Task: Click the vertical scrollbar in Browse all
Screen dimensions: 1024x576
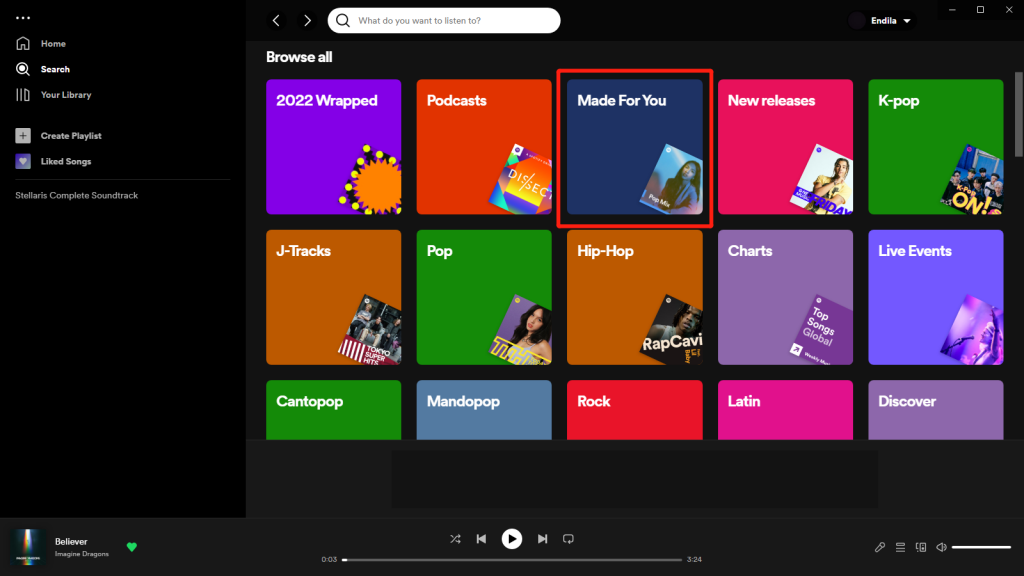Action: point(1019,114)
